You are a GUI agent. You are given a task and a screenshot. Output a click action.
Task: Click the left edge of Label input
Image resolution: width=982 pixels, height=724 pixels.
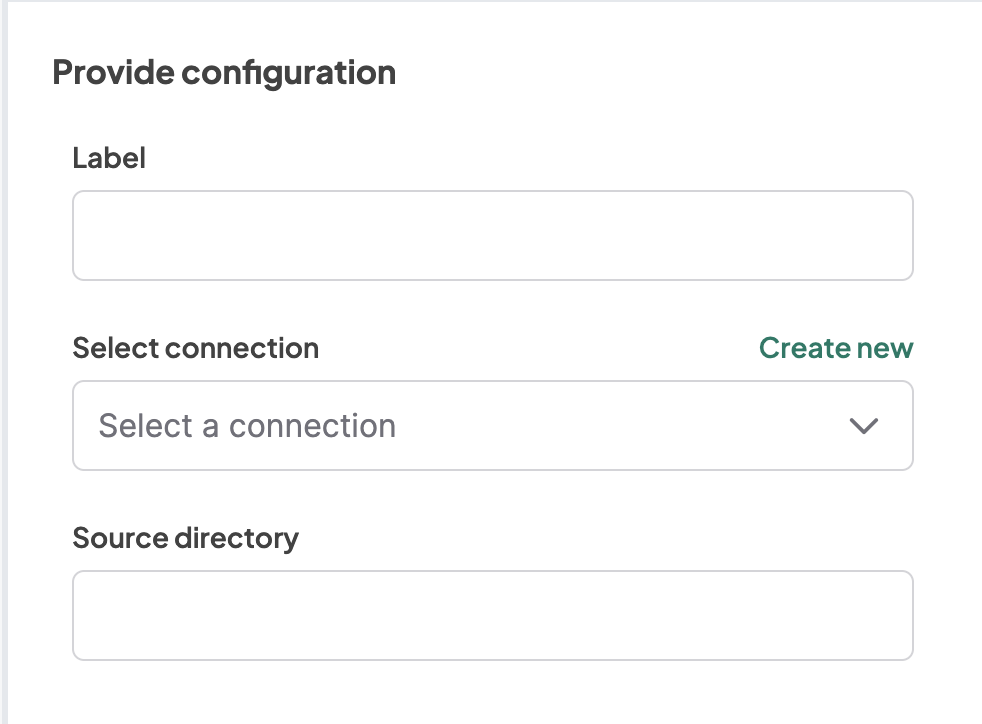point(84,236)
